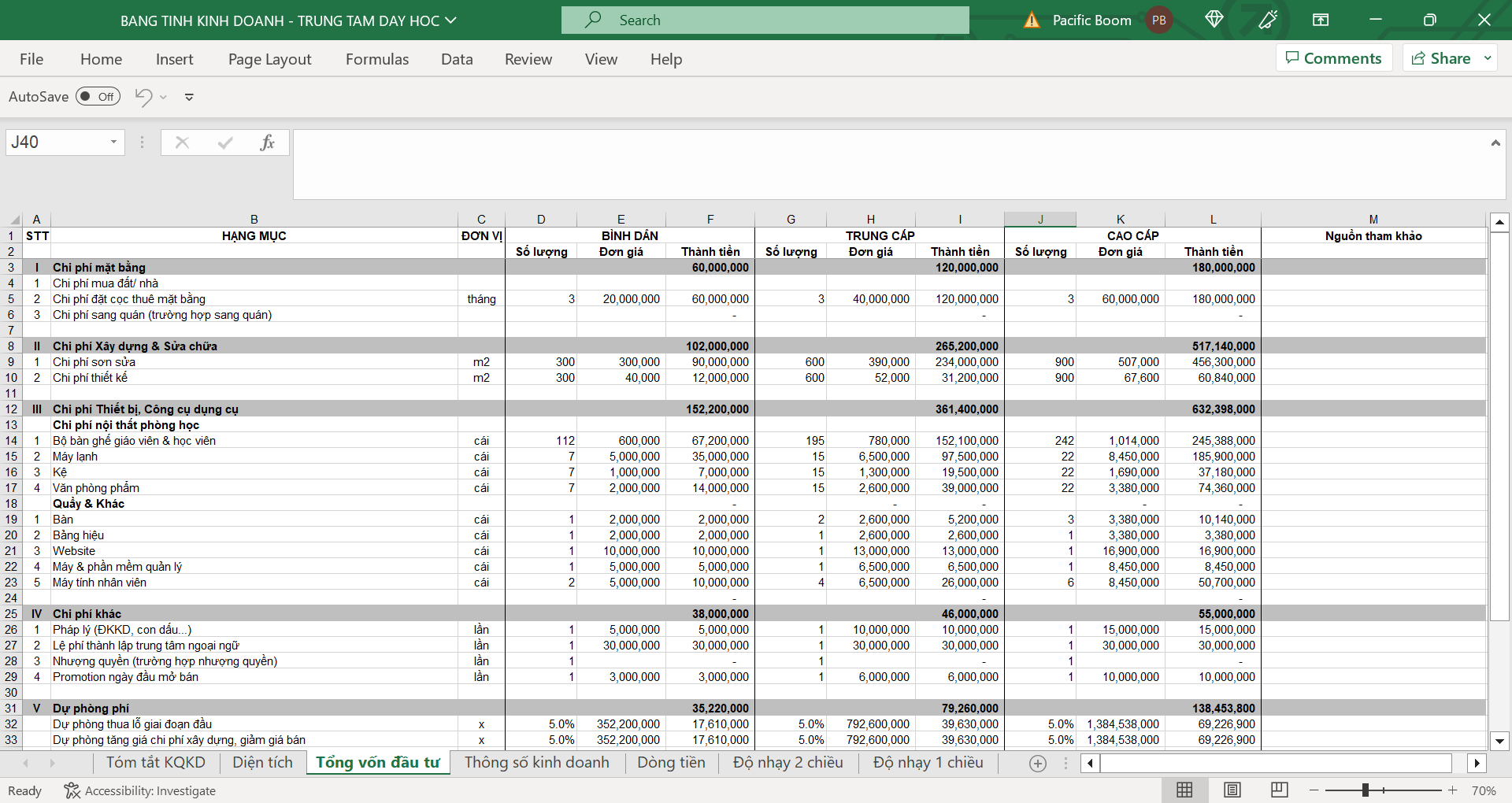Add a new sheet with plus icon
This screenshot has width=1512, height=803.
[1038, 763]
